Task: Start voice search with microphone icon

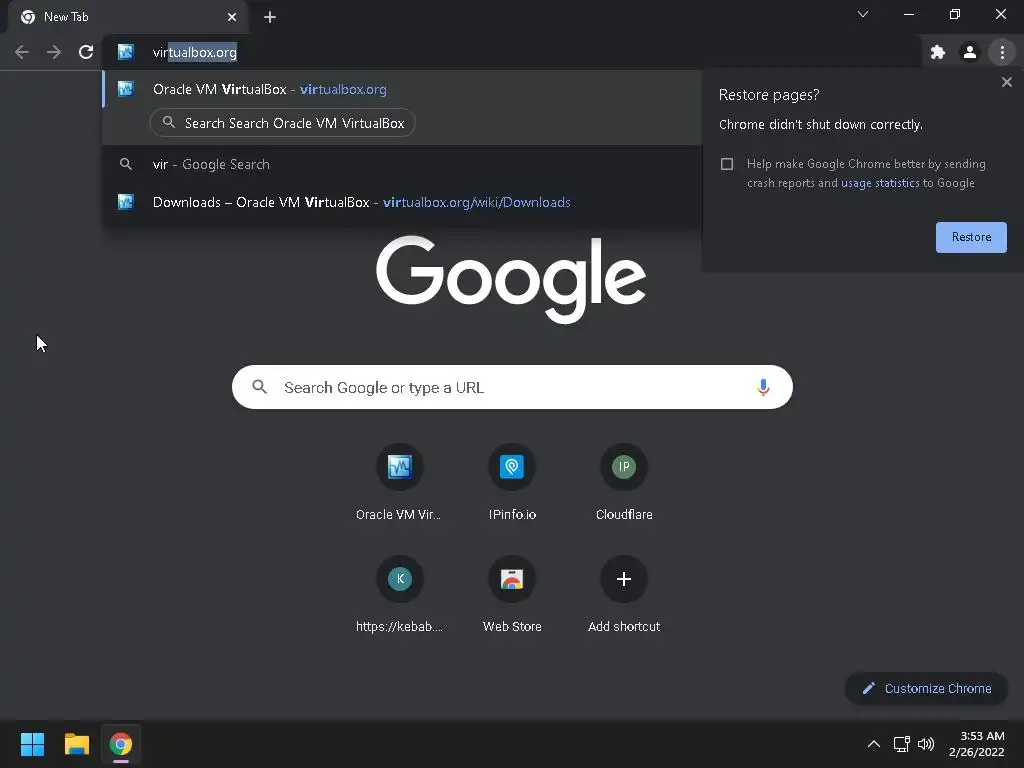Action: (x=763, y=387)
